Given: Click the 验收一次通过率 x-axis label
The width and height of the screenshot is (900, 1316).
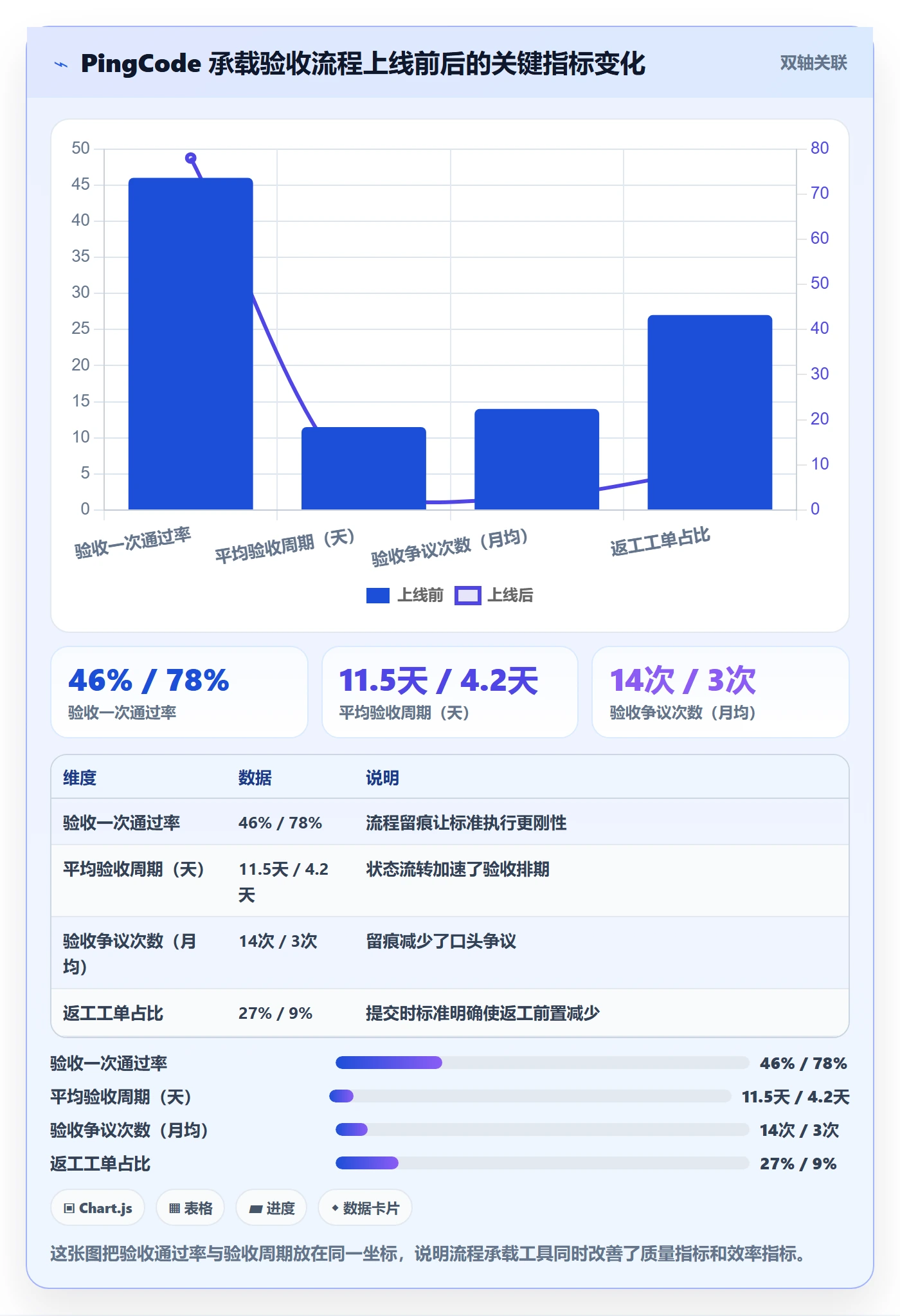Looking at the screenshot, I should 133,543.
